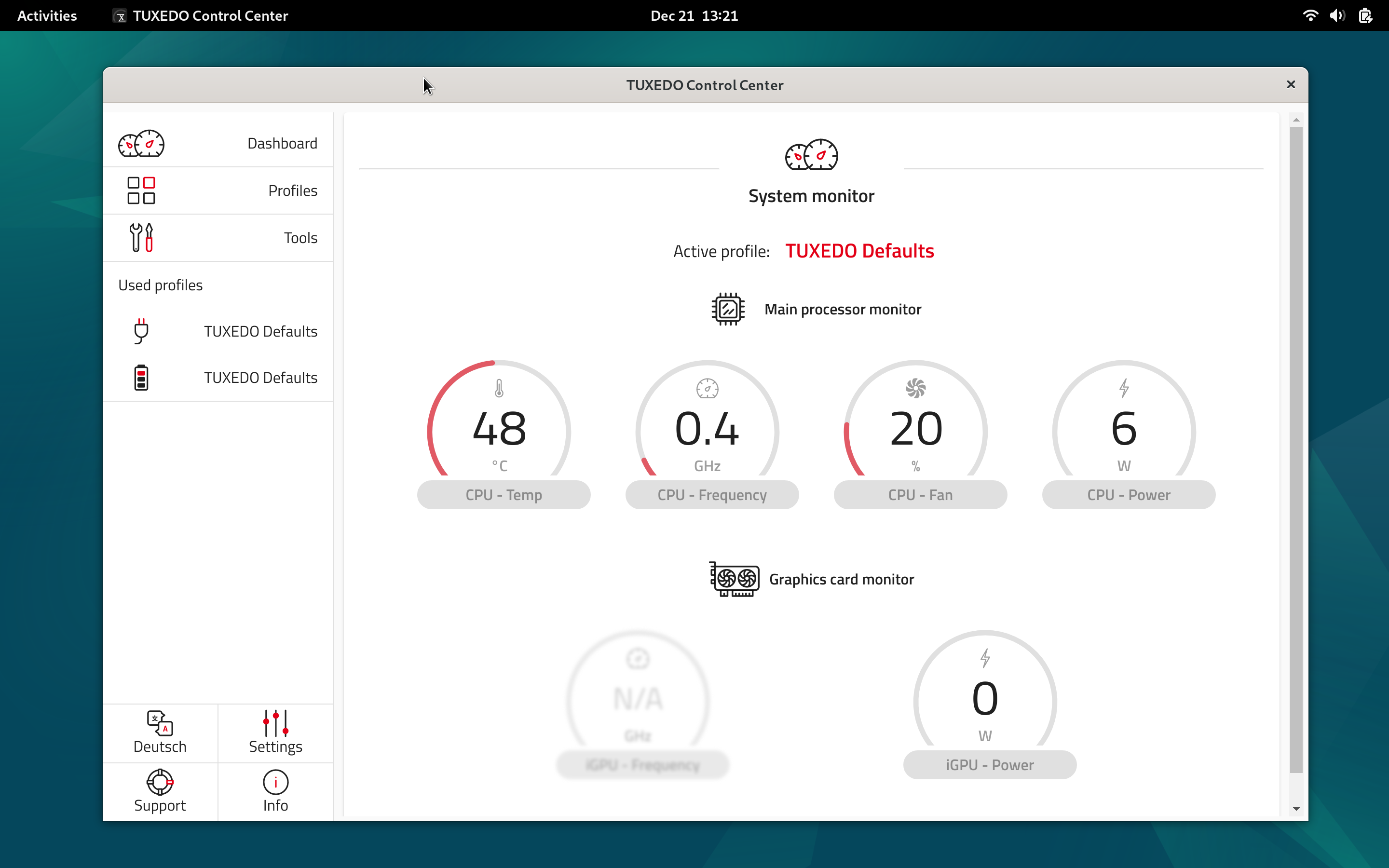1389x868 pixels.
Task: Click the Deutsch language translation icon
Action: coord(160,723)
